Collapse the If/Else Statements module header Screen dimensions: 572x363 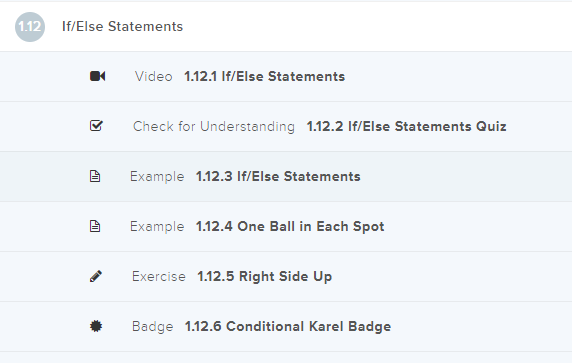click(286, 27)
